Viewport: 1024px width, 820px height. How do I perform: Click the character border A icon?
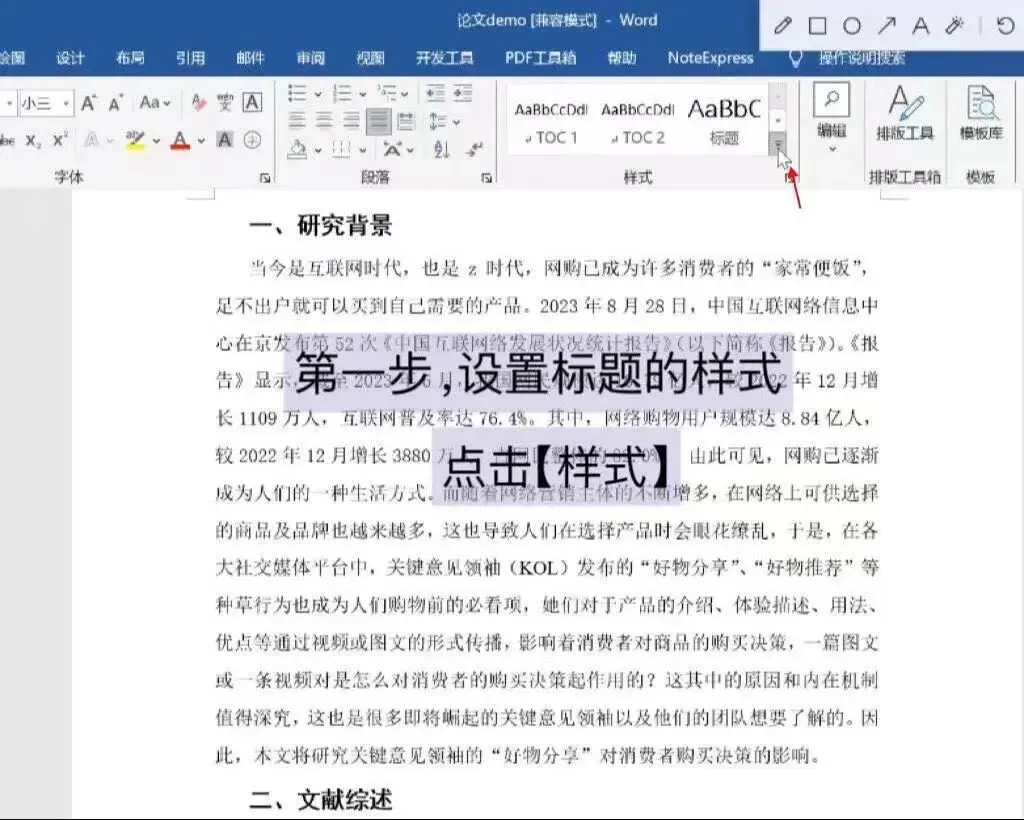[x=252, y=102]
